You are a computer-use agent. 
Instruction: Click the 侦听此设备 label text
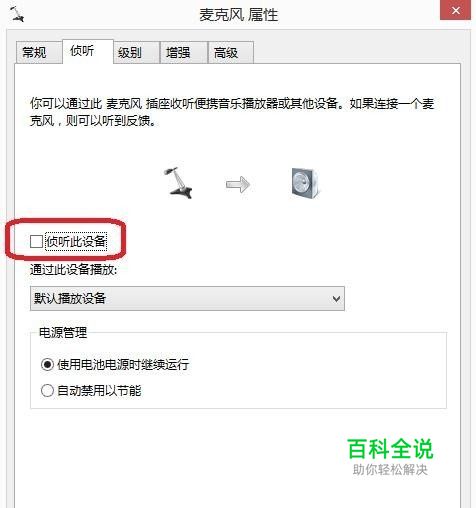click(76, 241)
